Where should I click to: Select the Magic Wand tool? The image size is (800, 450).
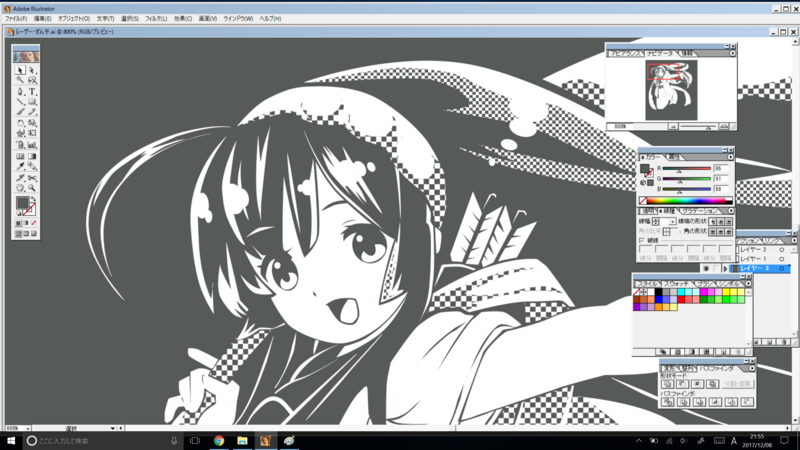click(x=20, y=81)
